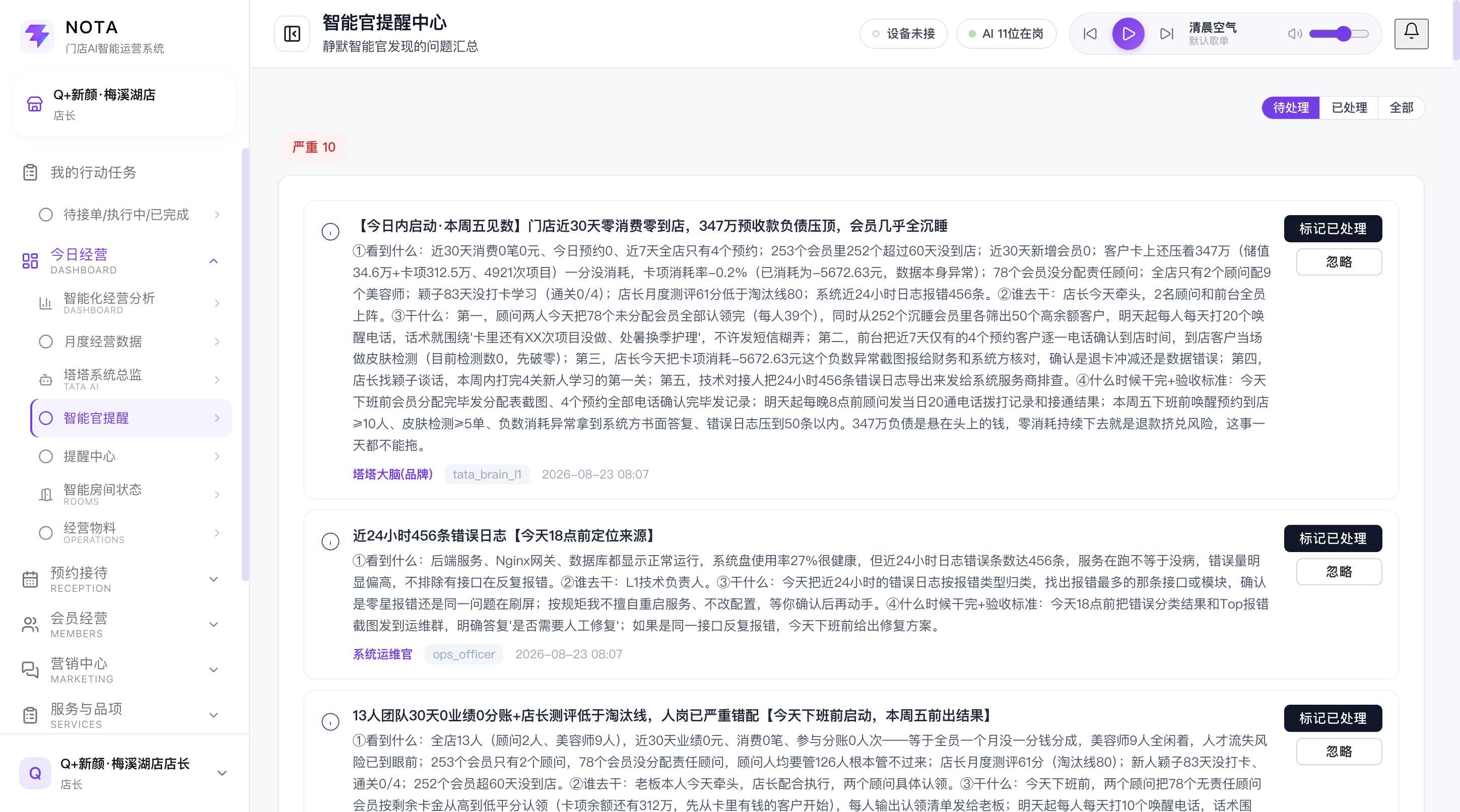Click the 营销中心 chat bubbles icon
The width and height of the screenshot is (1460, 812).
[x=30, y=670]
